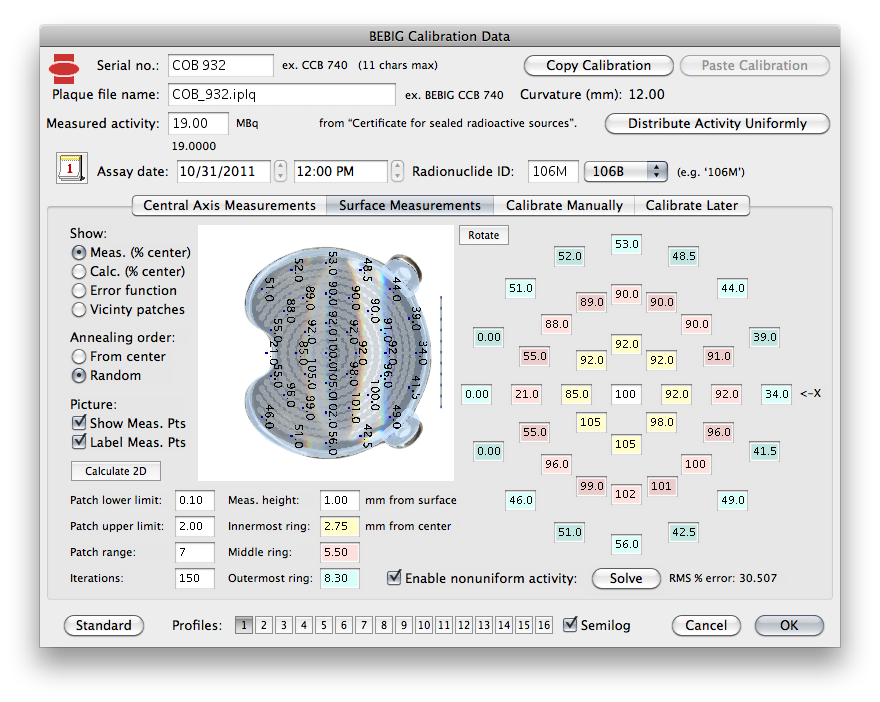Viewport: 880px width, 702px height.
Task: Click the 21.0 measurement point field
Action: point(526,394)
